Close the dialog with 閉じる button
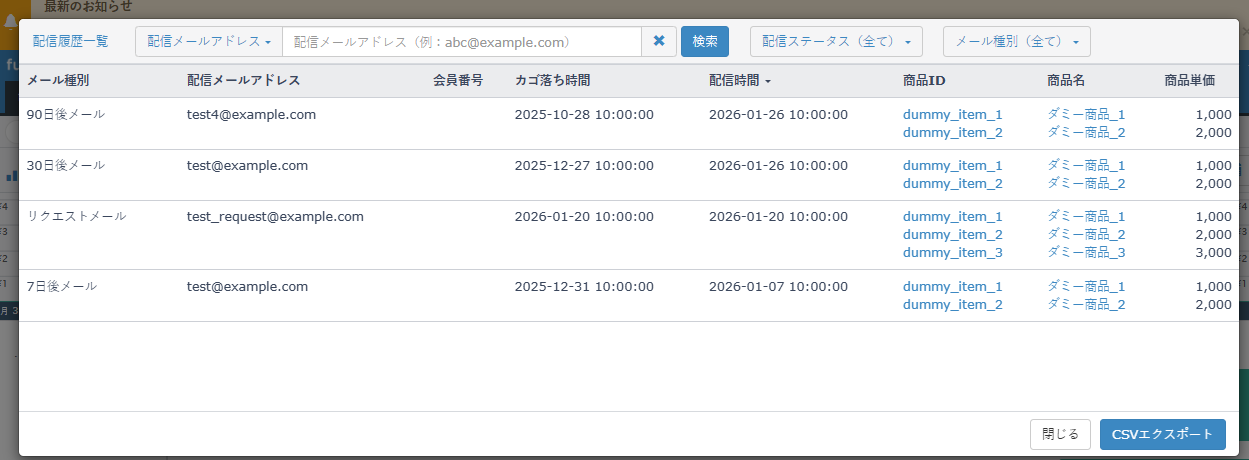This screenshot has width=1249, height=460. click(x=1060, y=434)
